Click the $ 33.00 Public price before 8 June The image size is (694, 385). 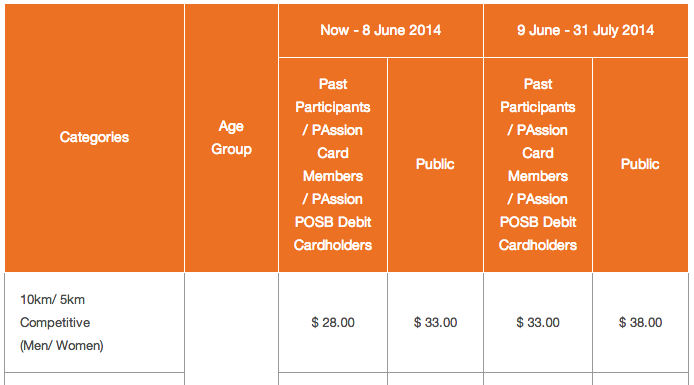pos(435,323)
